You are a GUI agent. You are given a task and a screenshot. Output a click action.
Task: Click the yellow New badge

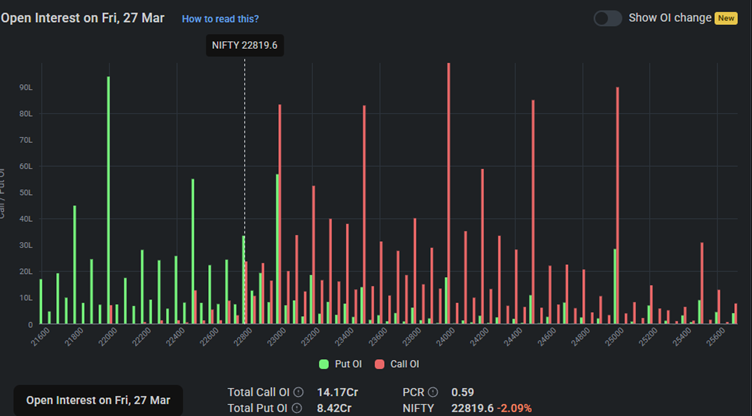(x=726, y=18)
